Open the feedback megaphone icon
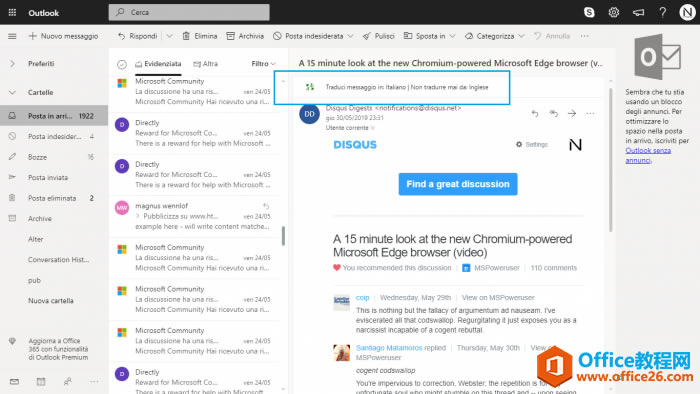Screen dimensions: 700x394 coord(638,12)
